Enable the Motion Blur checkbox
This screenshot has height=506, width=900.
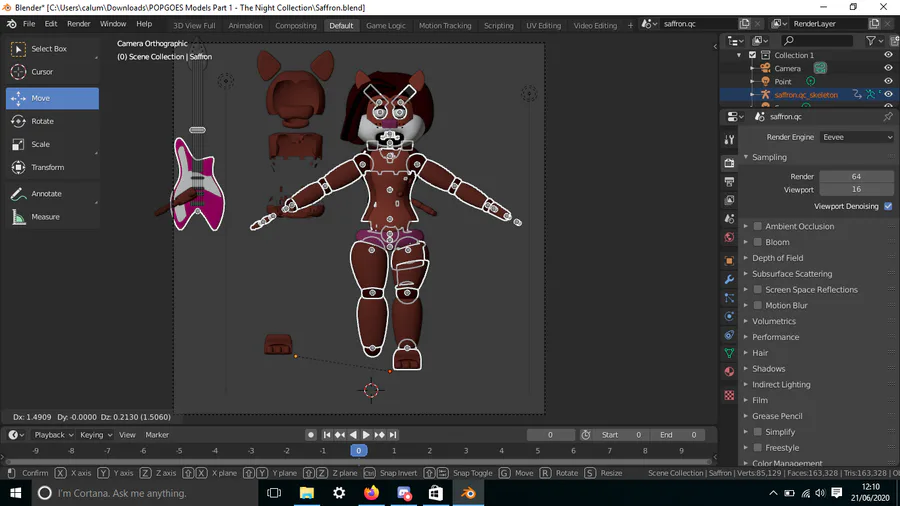click(758, 305)
